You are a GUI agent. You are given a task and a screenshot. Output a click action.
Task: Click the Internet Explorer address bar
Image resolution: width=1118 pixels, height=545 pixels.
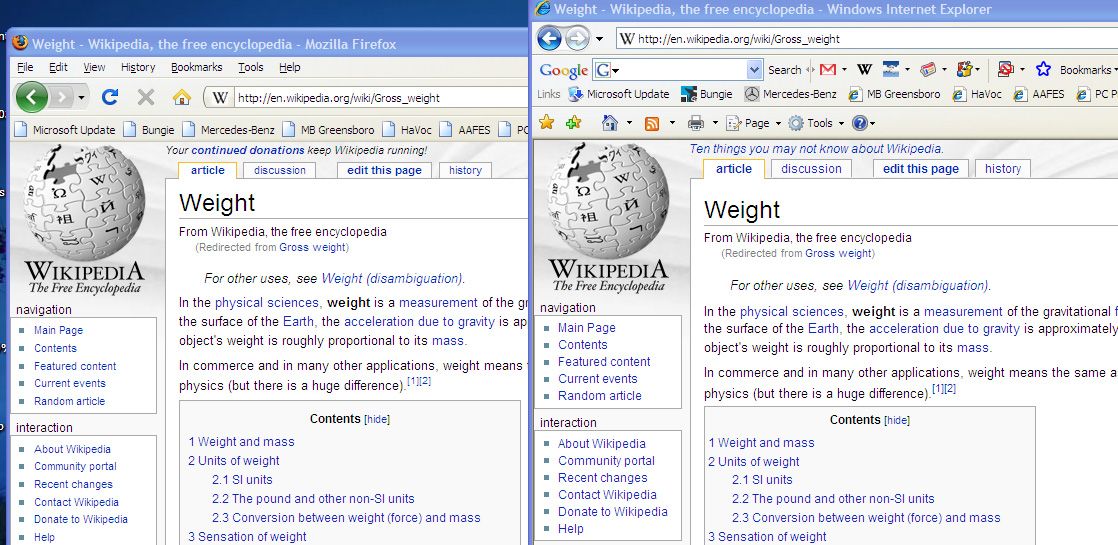click(867, 39)
